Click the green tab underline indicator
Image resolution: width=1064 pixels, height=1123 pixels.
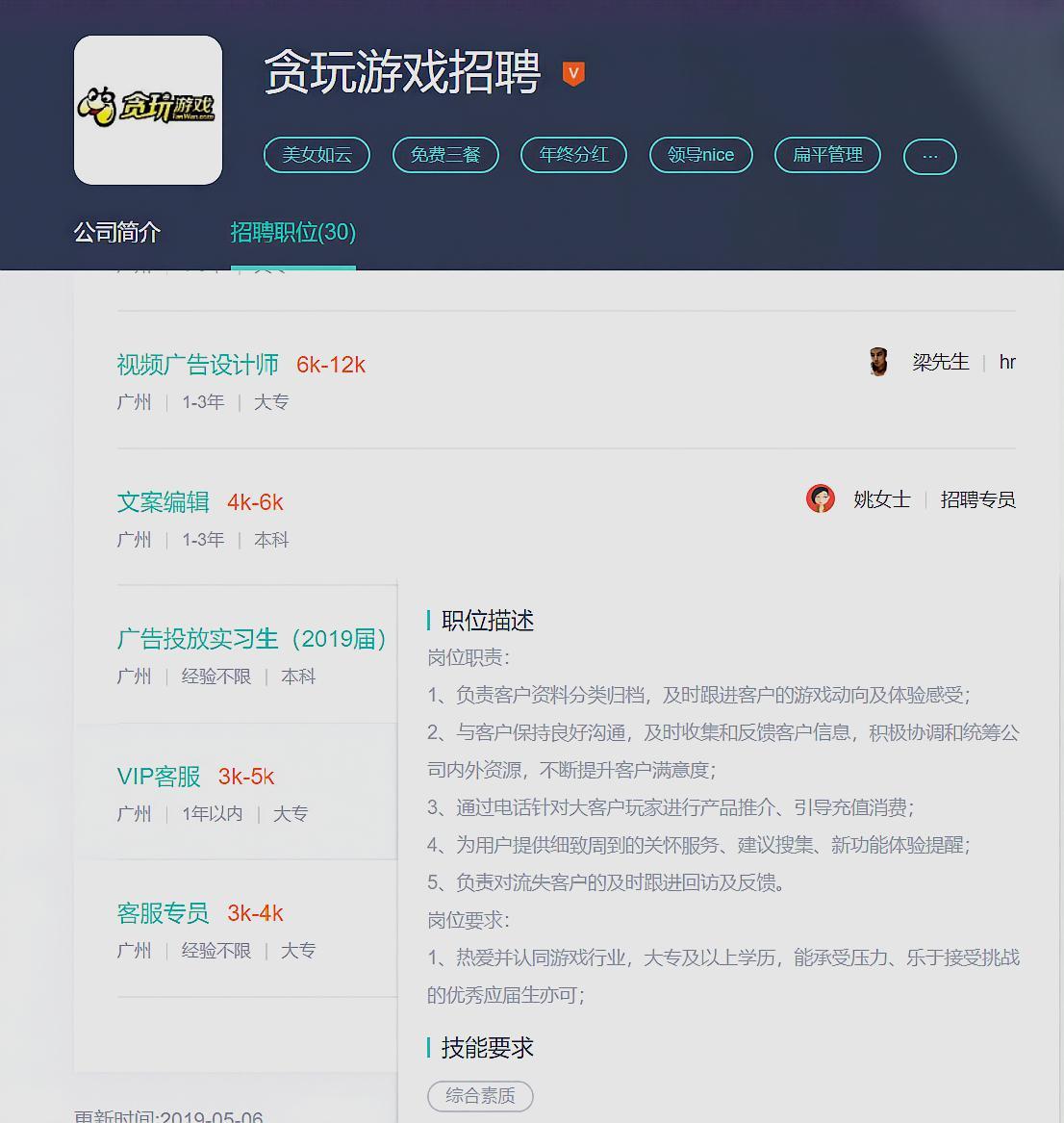click(x=293, y=268)
